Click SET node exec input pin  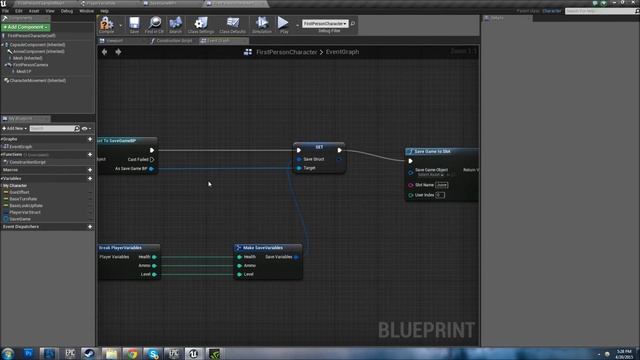pos(299,151)
